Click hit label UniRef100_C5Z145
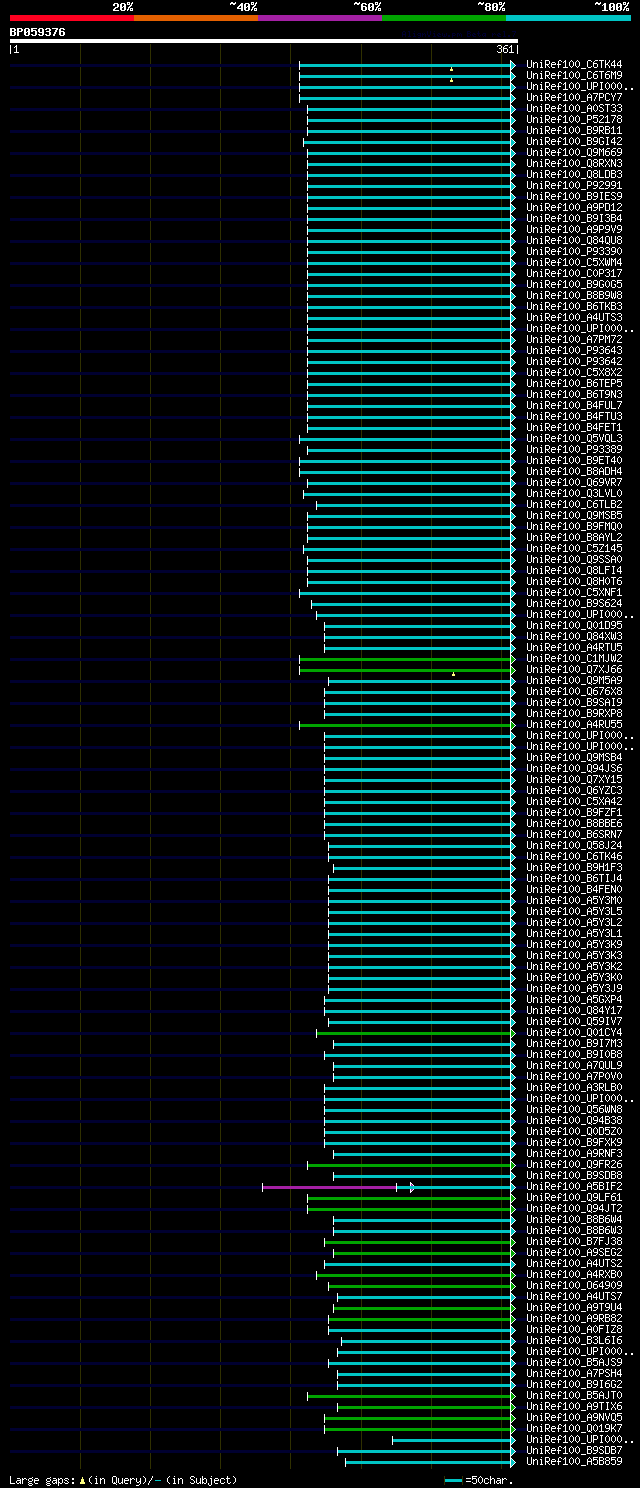 coord(573,549)
